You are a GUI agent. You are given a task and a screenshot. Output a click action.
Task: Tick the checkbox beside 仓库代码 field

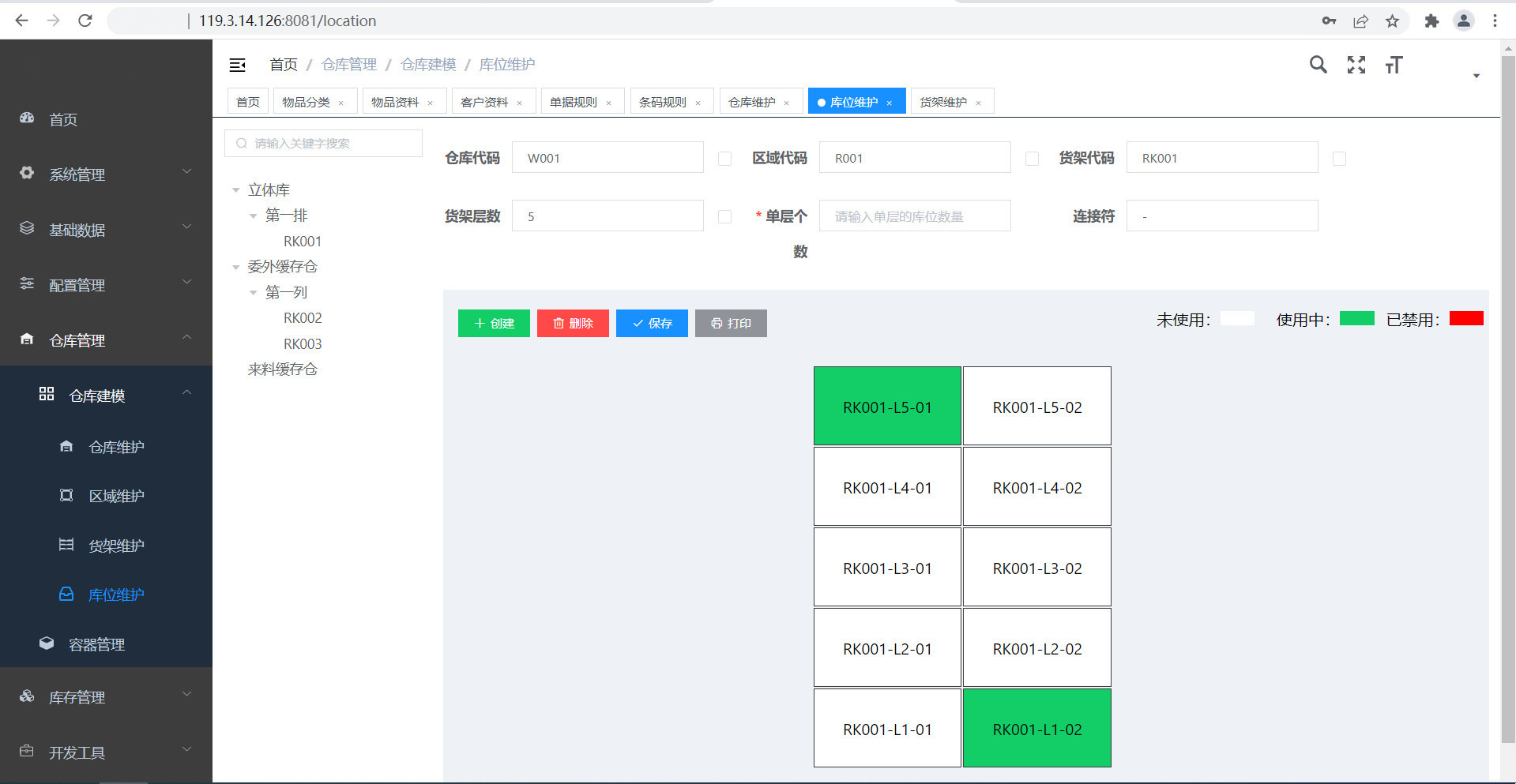[724, 159]
